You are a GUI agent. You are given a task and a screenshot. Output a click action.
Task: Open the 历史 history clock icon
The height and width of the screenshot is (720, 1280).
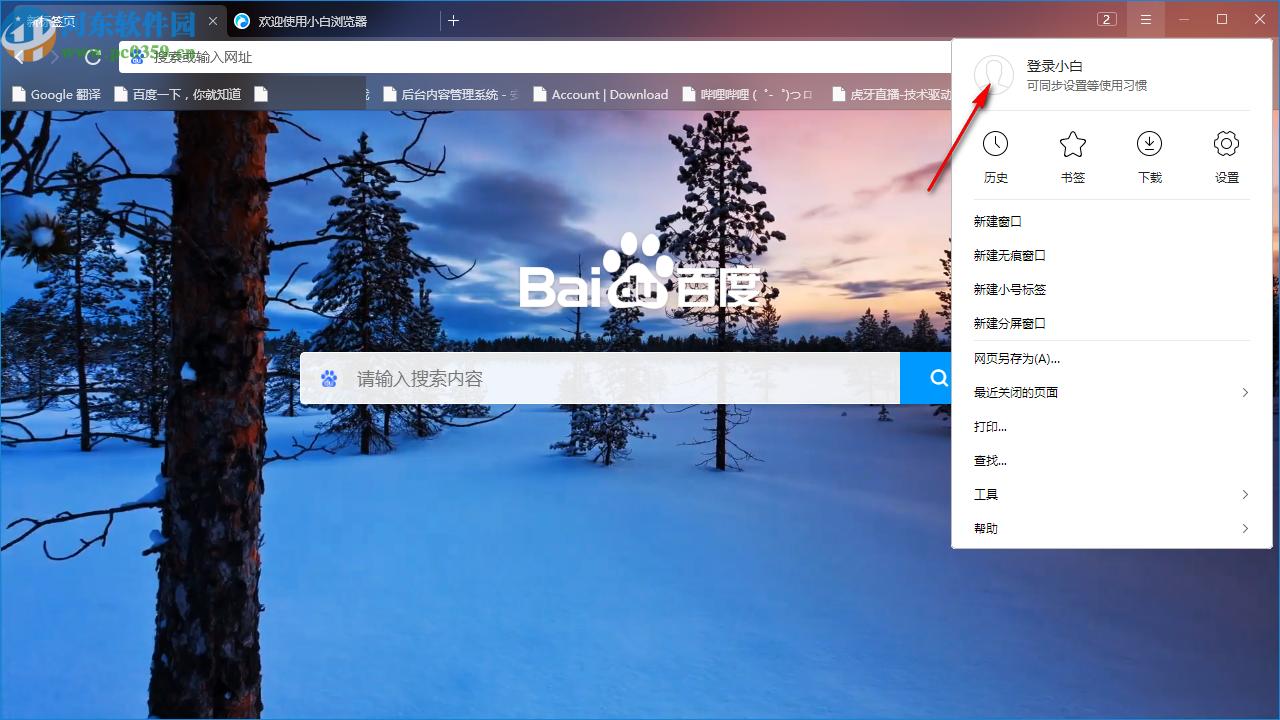coord(995,144)
